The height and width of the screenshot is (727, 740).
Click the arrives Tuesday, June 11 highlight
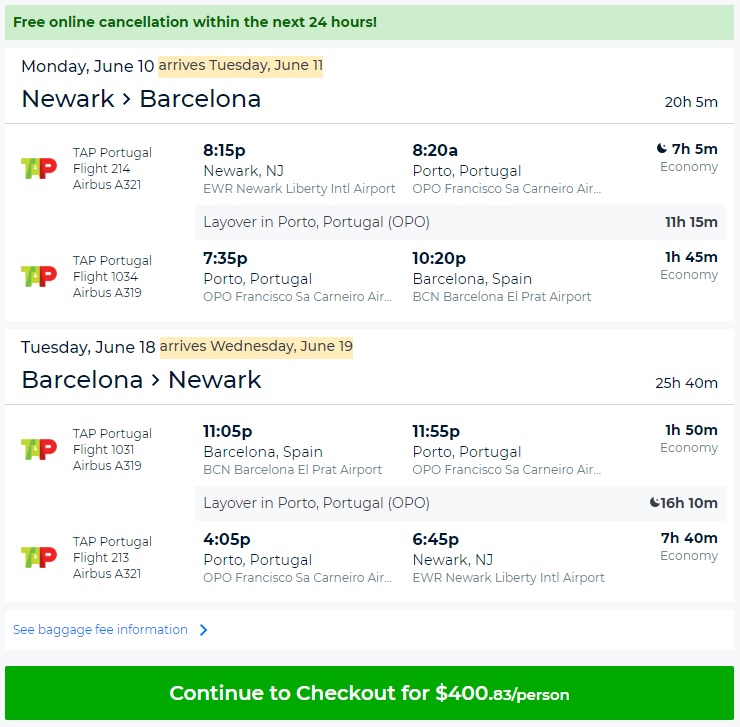240,66
